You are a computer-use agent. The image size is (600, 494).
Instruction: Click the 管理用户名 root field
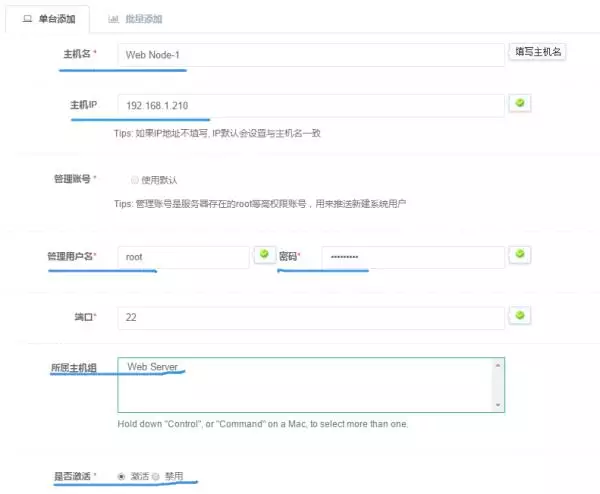183,257
